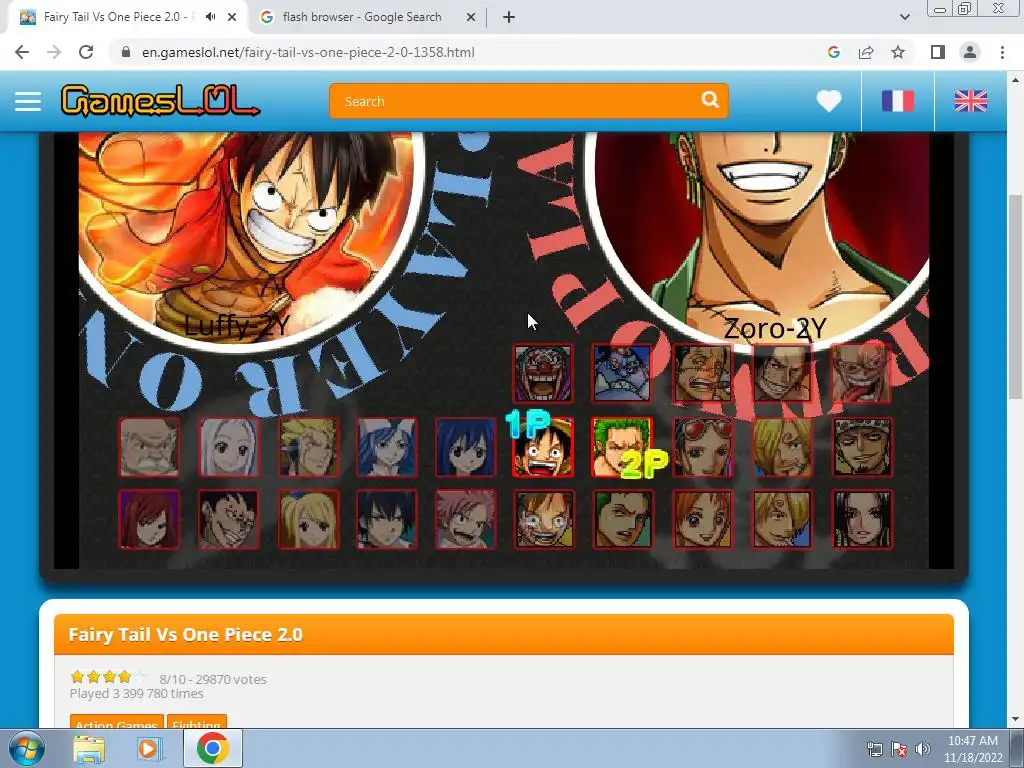1024x768 pixels.
Task: Click the address bar URL
Action: click(x=308, y=52)
